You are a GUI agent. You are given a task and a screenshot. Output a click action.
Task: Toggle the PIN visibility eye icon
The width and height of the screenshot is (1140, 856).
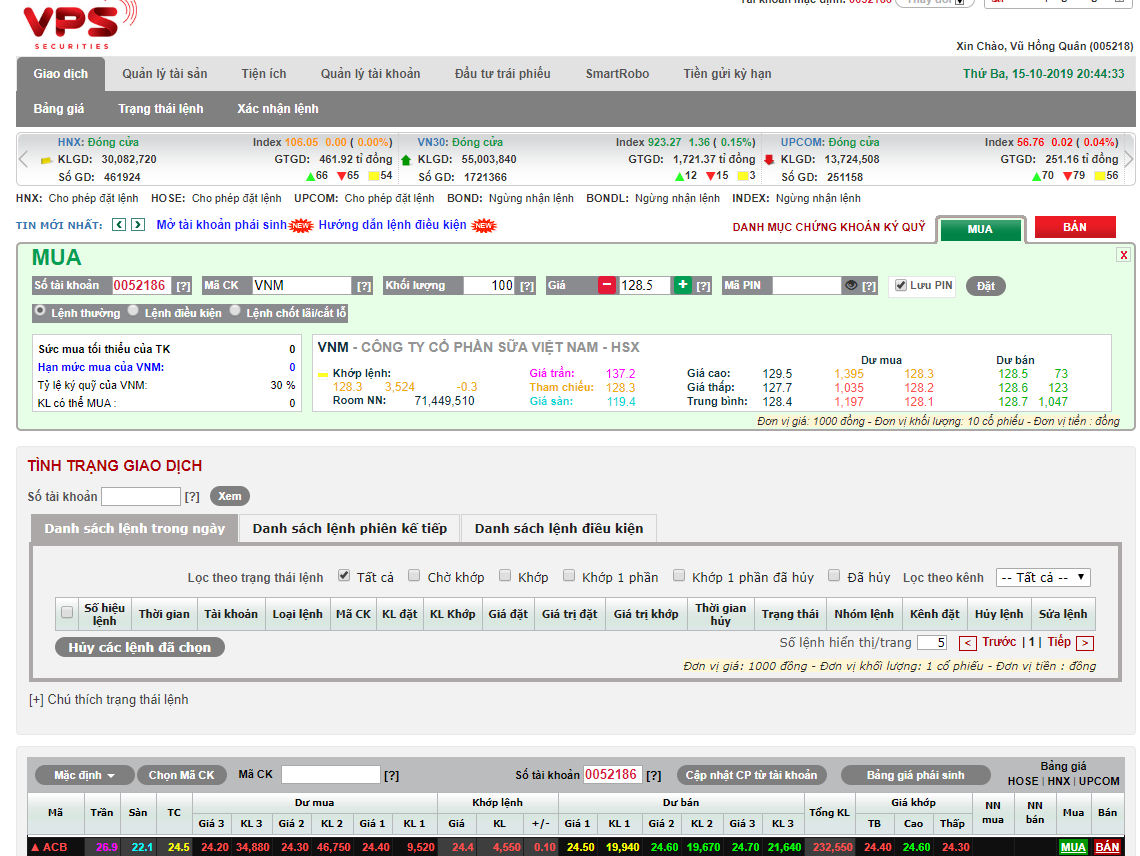[851, 285]
